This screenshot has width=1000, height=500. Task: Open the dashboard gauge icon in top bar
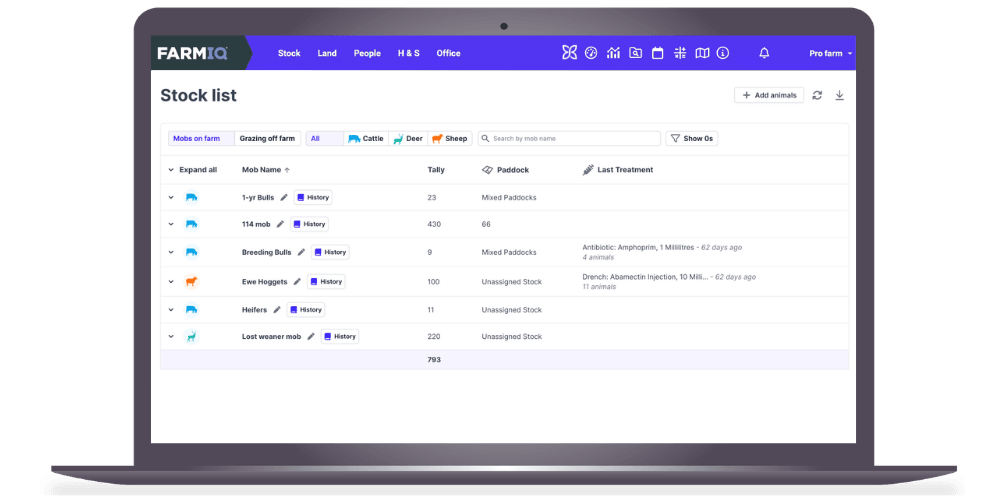(x=591, y=53)
